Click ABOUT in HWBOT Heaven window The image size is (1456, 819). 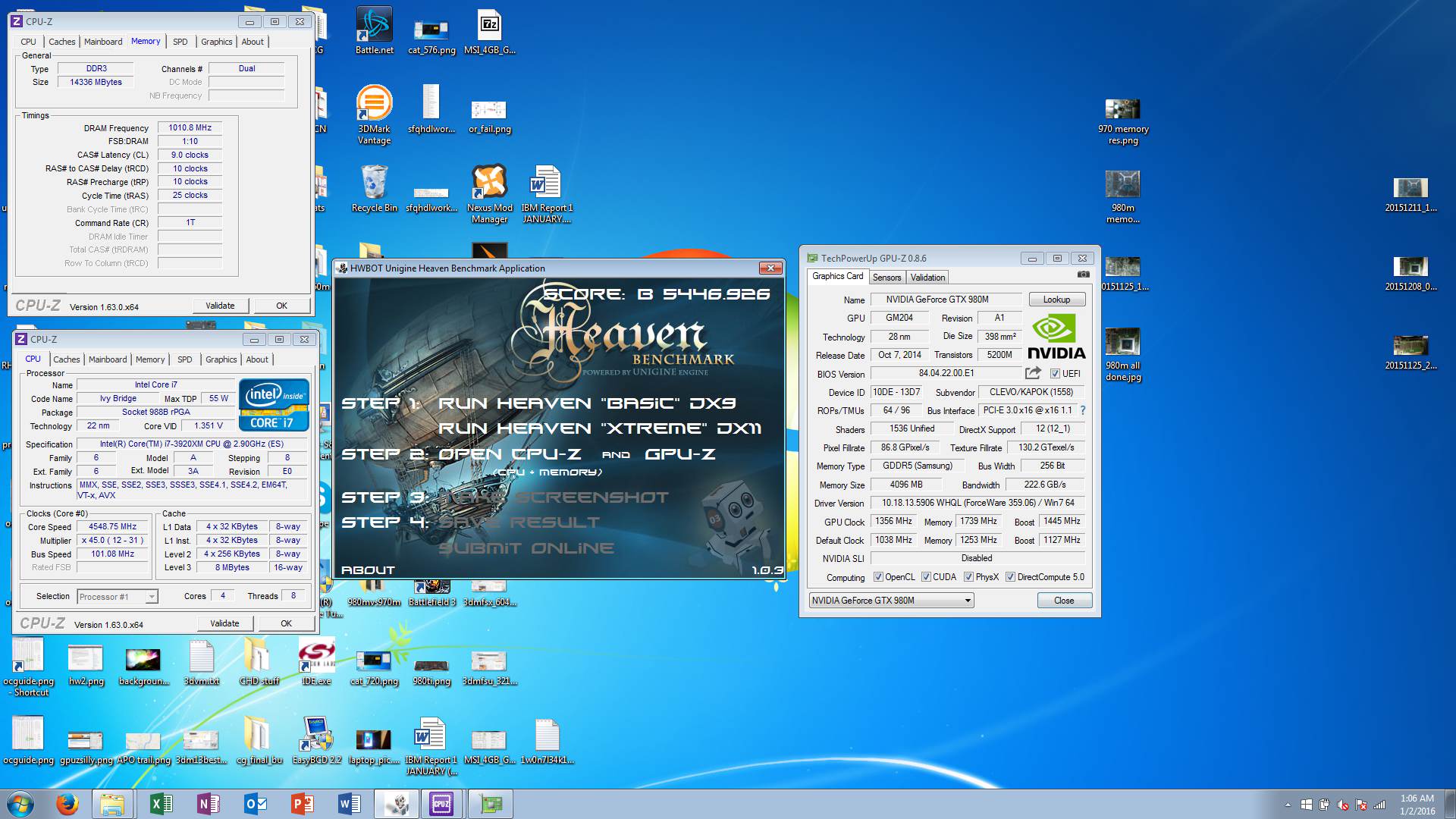(x=368, y=570)
